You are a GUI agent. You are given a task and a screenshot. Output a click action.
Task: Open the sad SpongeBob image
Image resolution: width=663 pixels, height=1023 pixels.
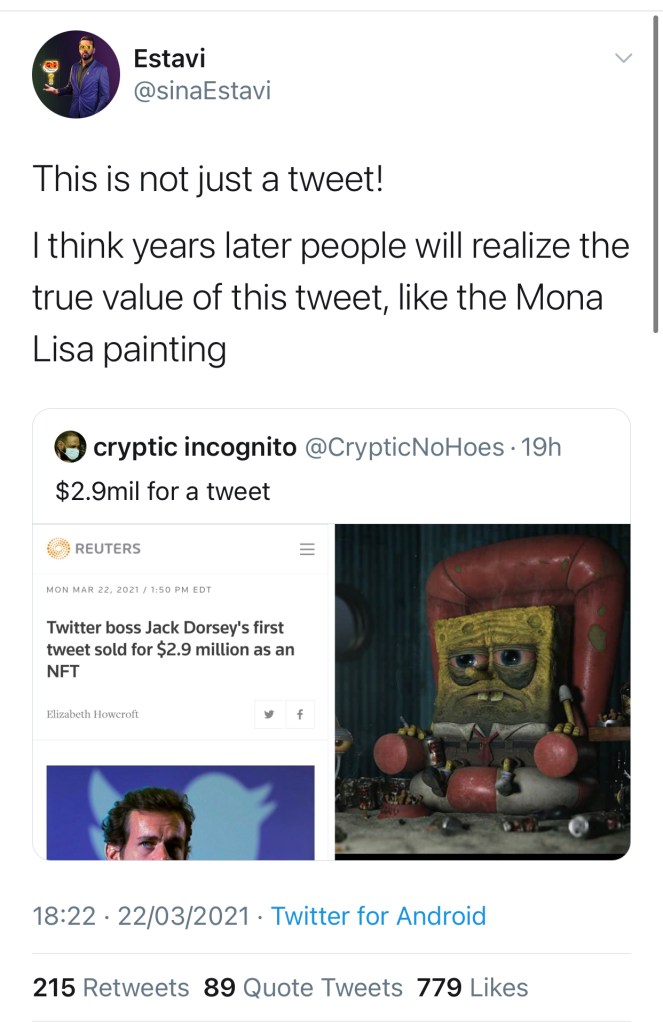pos(482,691)
